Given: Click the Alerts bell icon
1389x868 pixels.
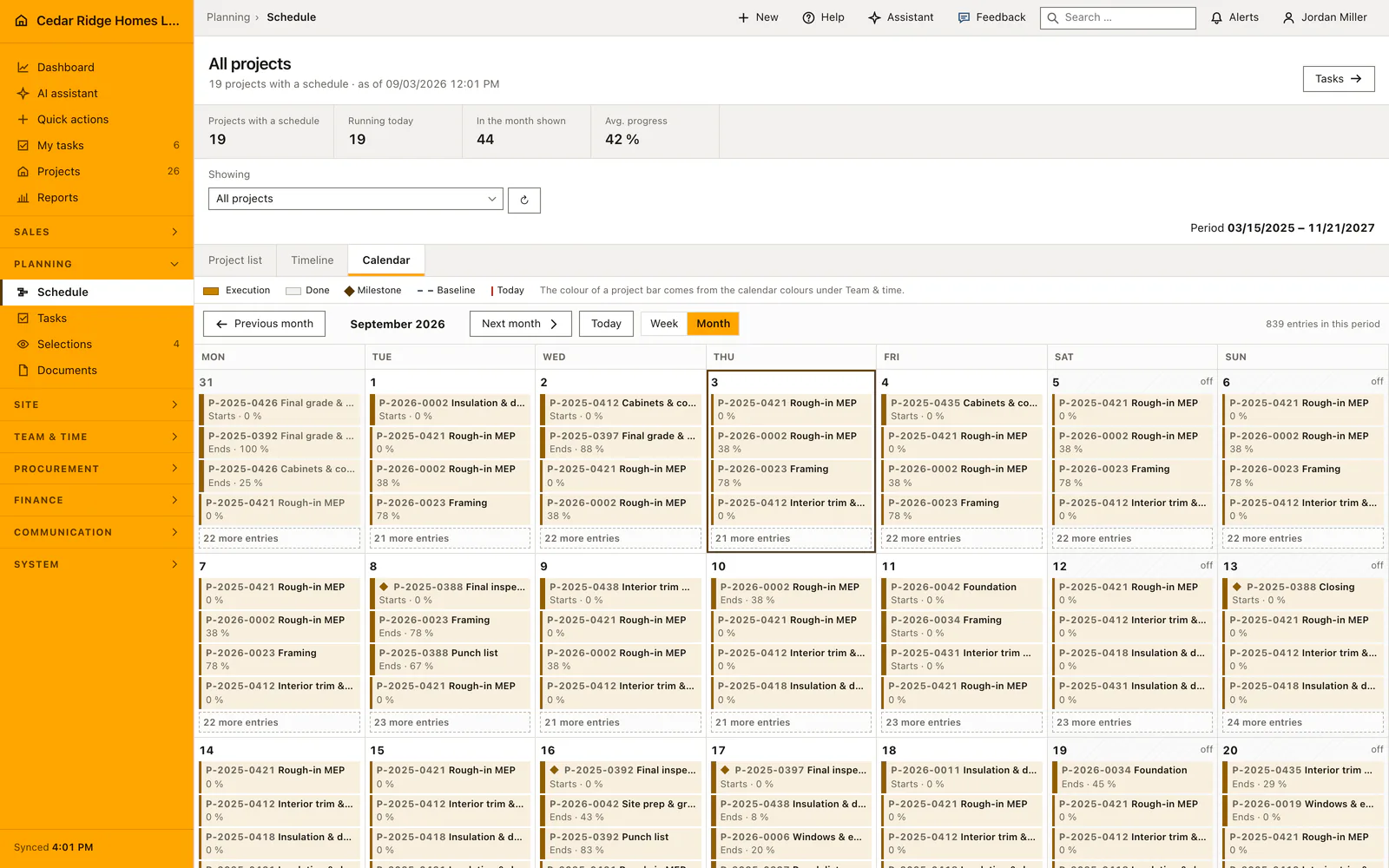Looking at the screenshot, I should coord(1217,17).
